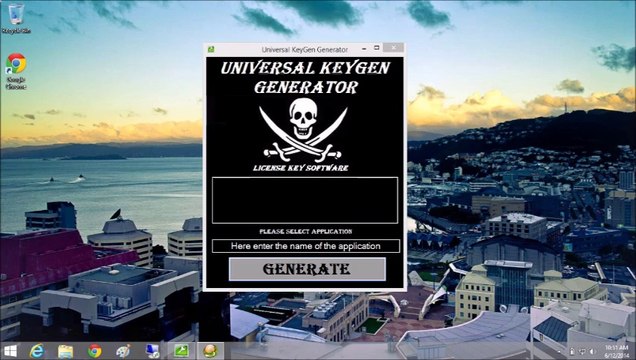Click the 'PLEASE SELECT APPLICATION' label
The height and width of the screenshot is (360, 636).
[306, 231]
